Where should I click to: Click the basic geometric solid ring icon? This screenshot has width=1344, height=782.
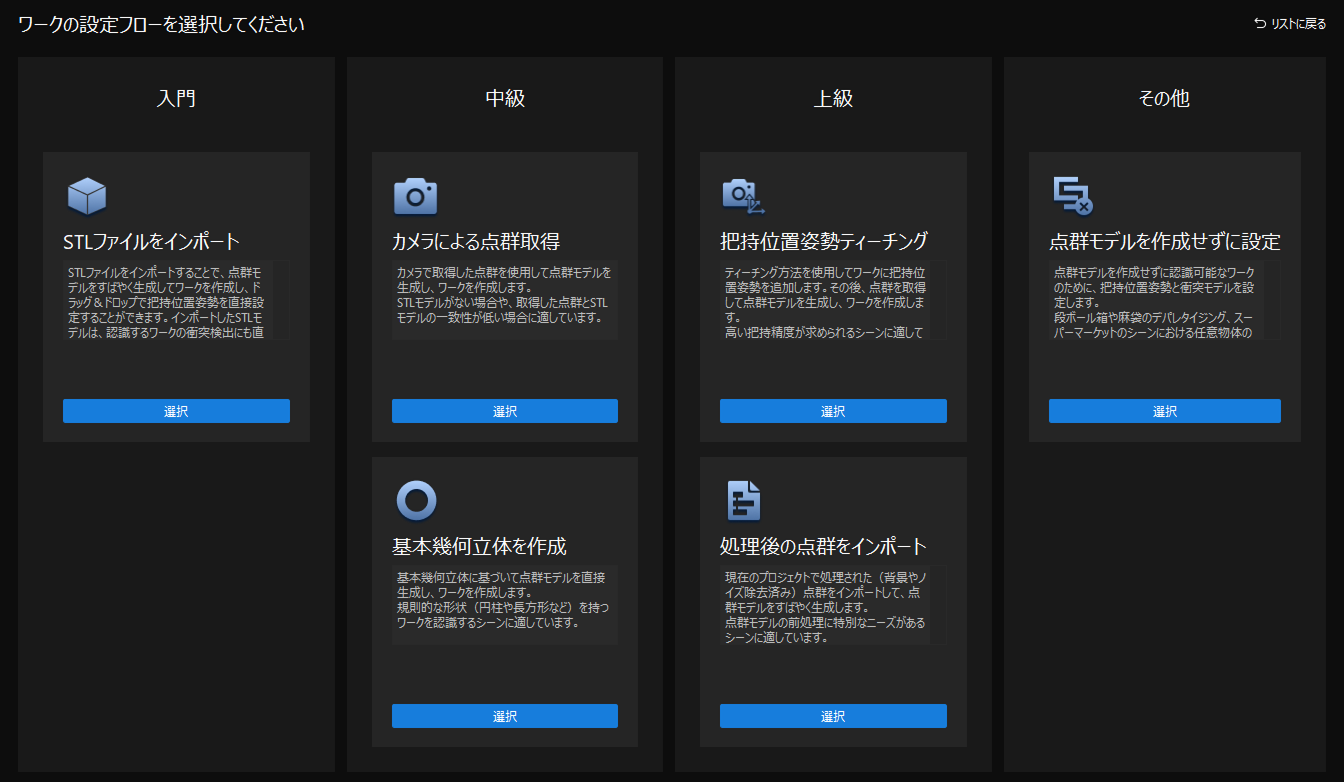[x=415, y=501]
